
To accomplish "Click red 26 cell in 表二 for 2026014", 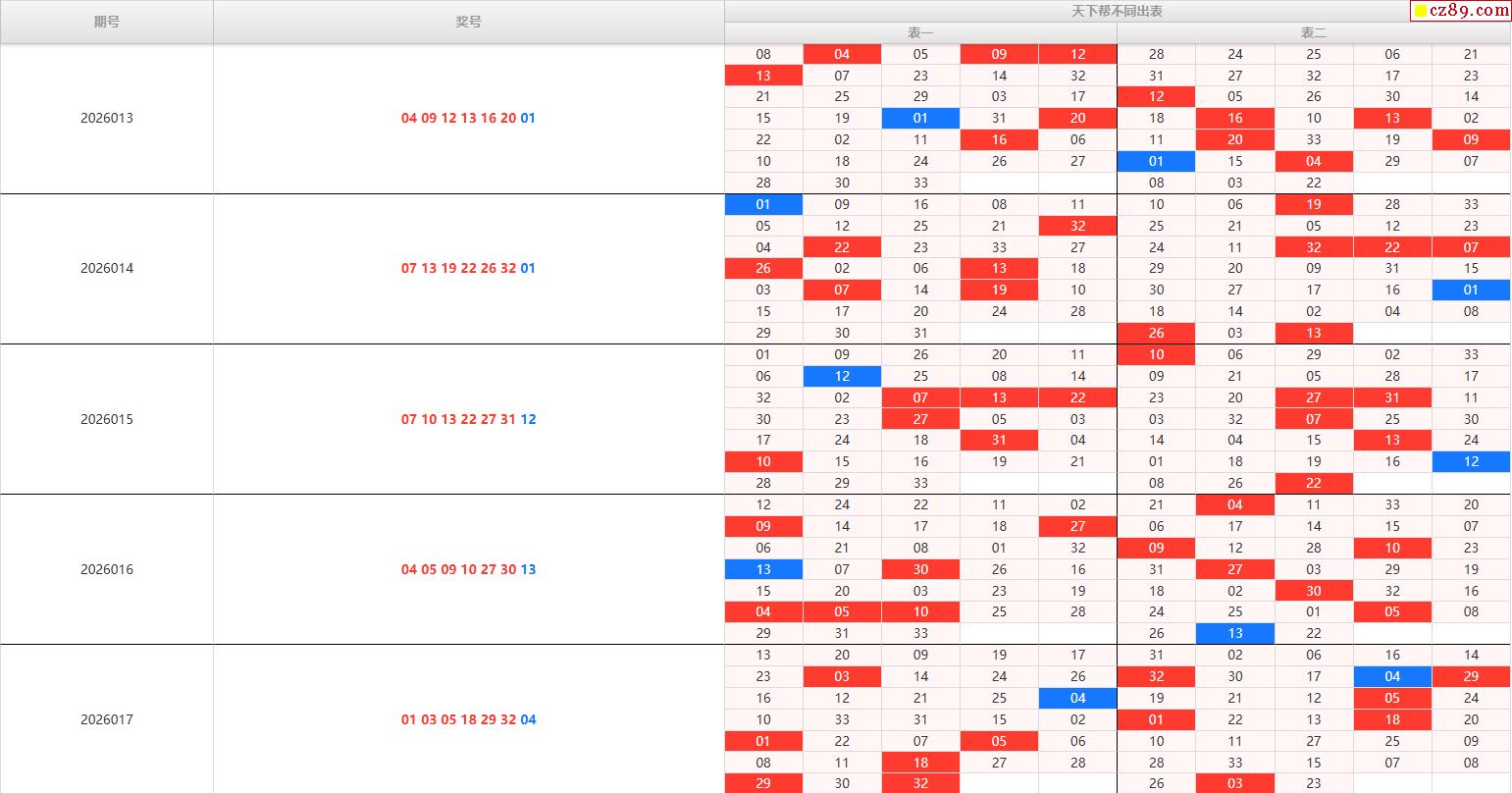I will tap(1156, 333).
